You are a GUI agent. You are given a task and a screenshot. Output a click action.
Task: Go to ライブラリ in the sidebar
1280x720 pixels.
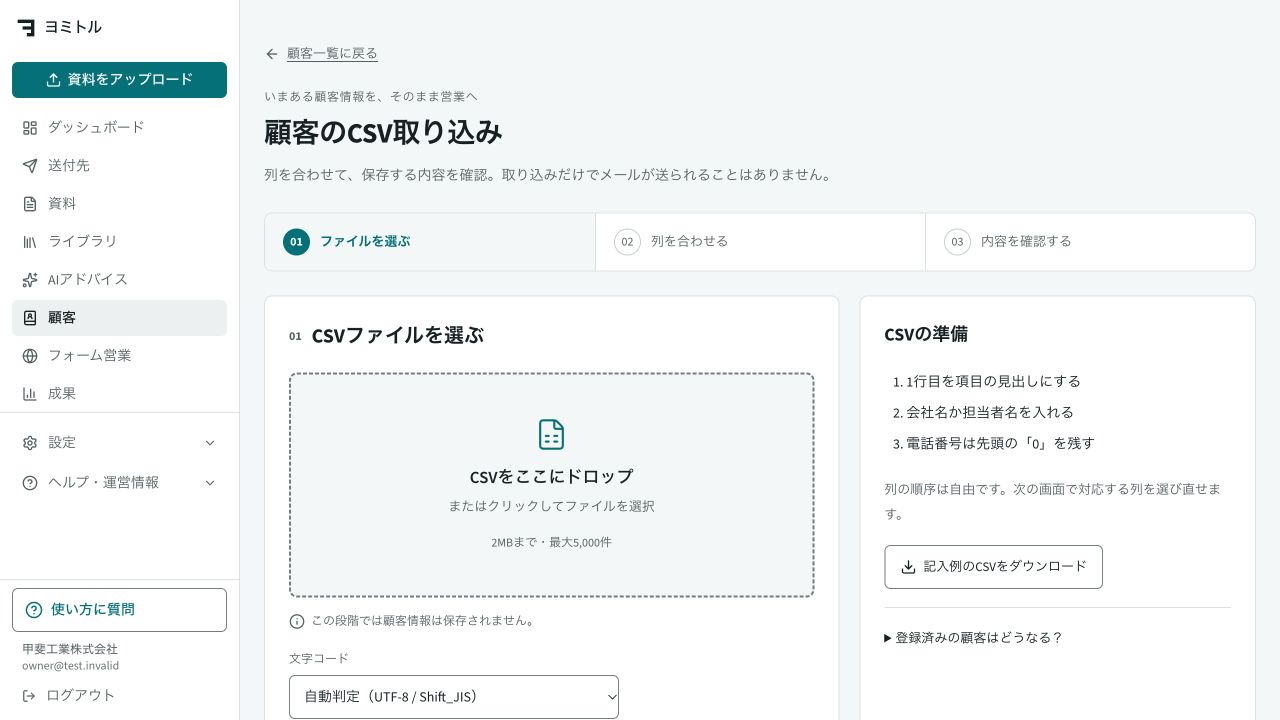click(120, 242)
